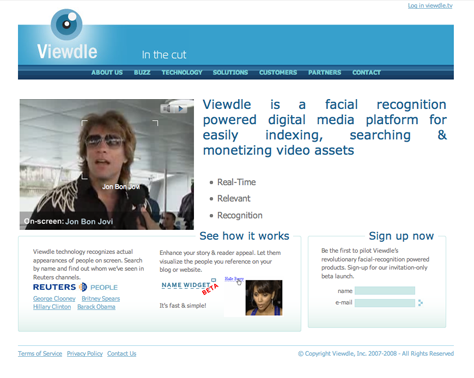
Task: Click the Halle Berry widget link
Action: [234, 279]
